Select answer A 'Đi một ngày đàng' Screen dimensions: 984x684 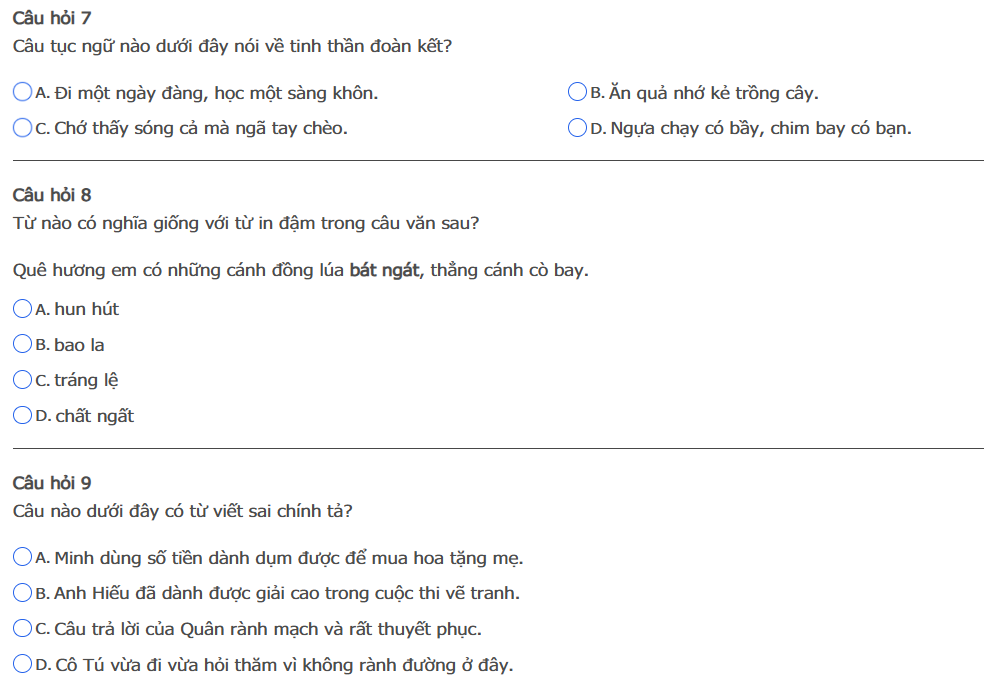coord(22,93)
